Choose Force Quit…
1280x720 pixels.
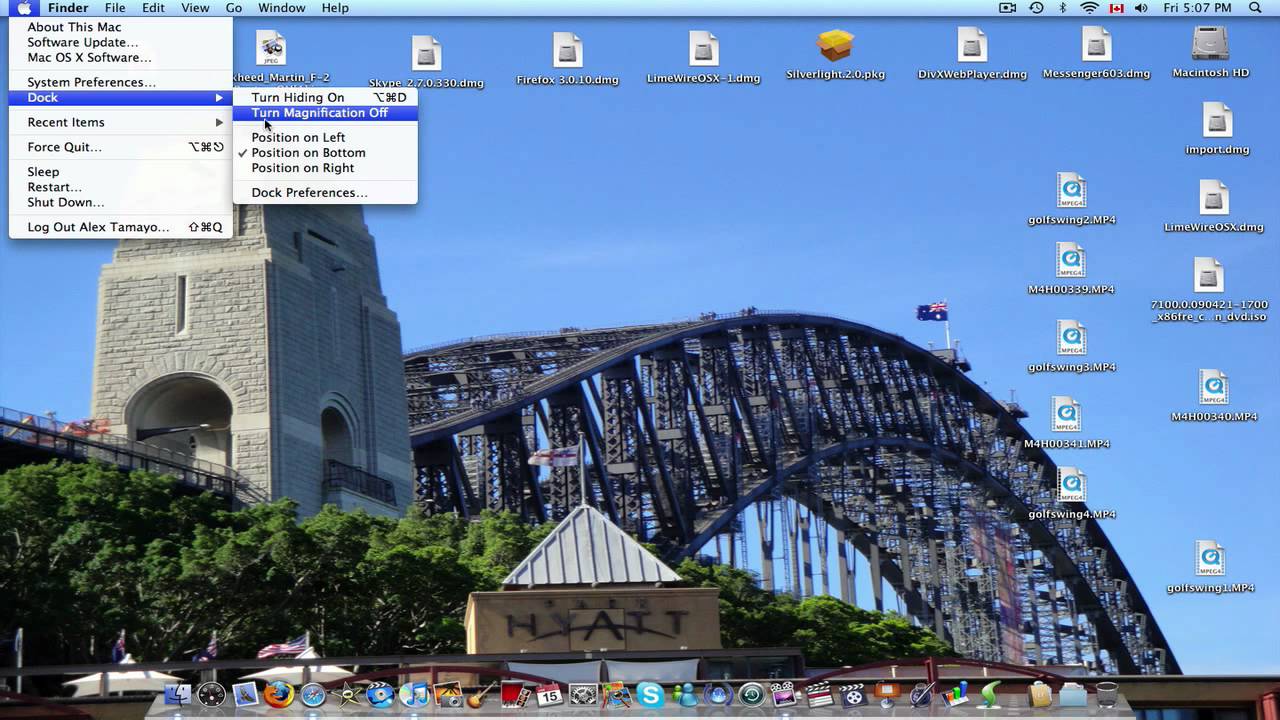click(121, 147)
